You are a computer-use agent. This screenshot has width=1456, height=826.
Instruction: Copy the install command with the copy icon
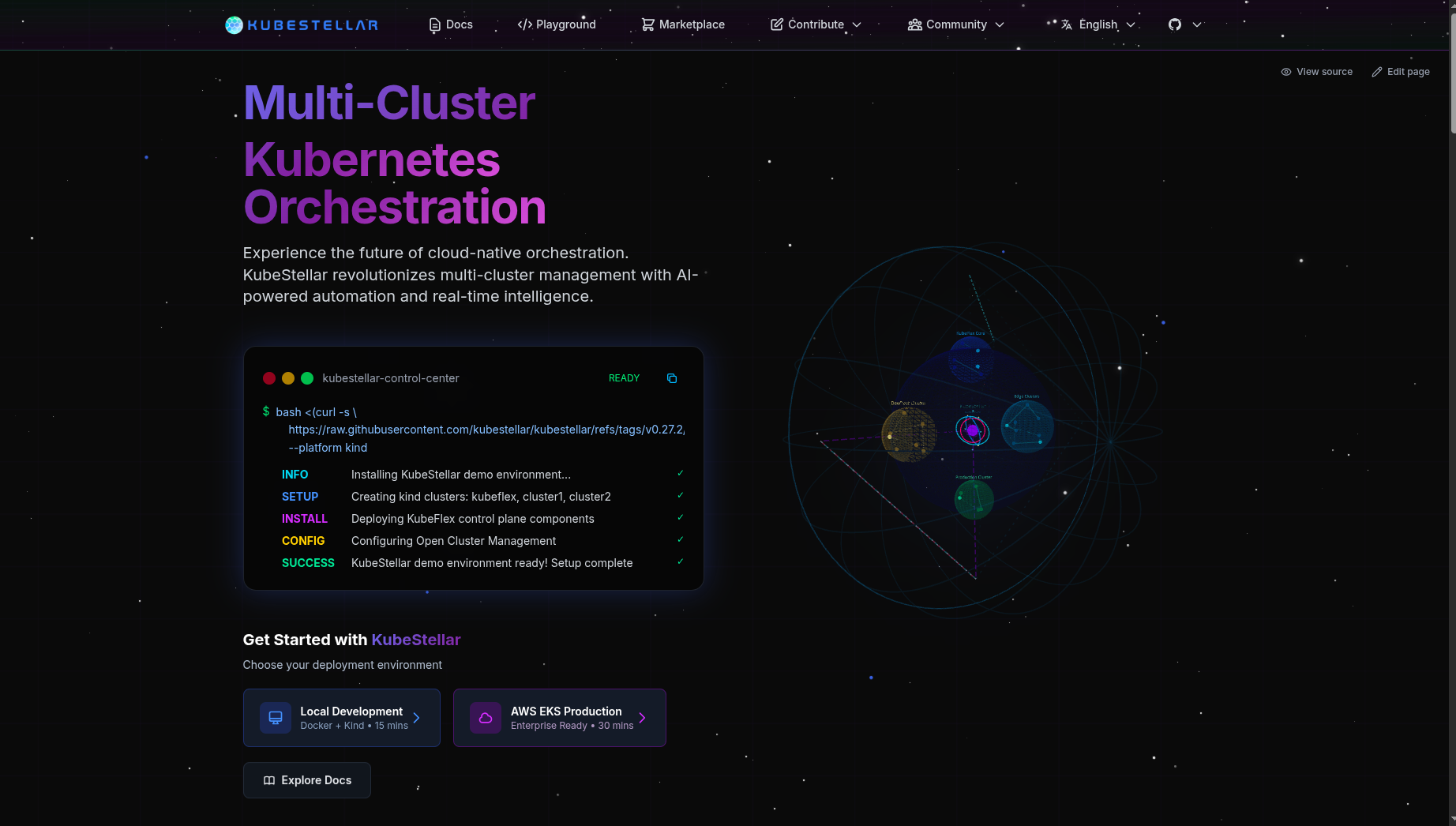[672, 379]
